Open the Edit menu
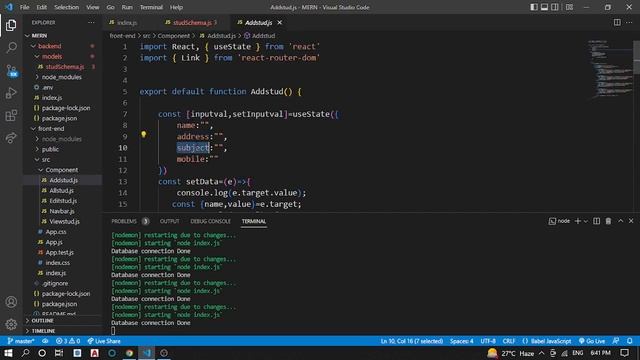The height and width of the screenshot is (360, 640). click(41, 7)
